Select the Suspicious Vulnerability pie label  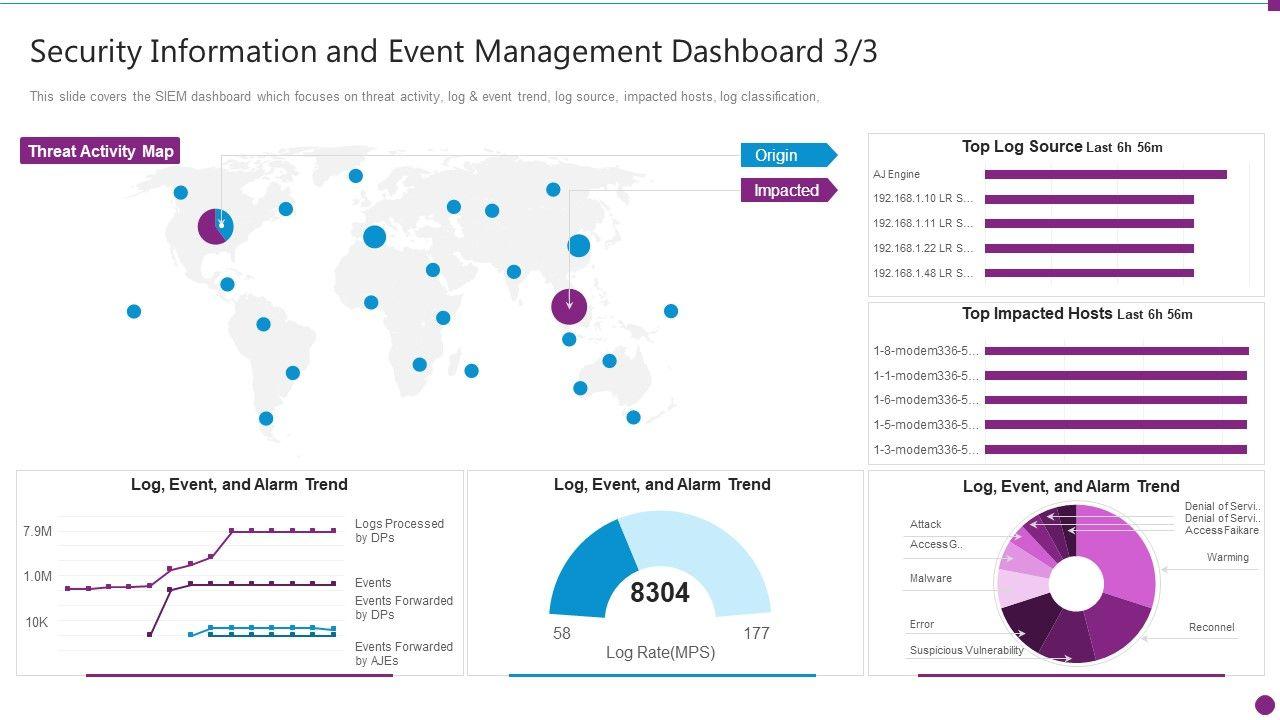click(966, 651)
